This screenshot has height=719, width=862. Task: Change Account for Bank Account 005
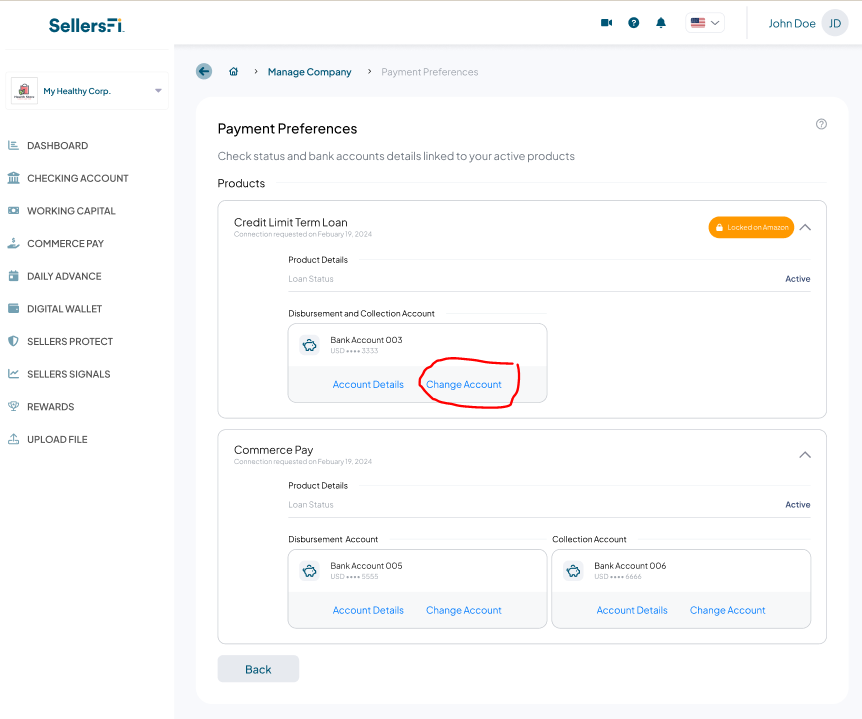pyautogui.click(x=463, y=610)
